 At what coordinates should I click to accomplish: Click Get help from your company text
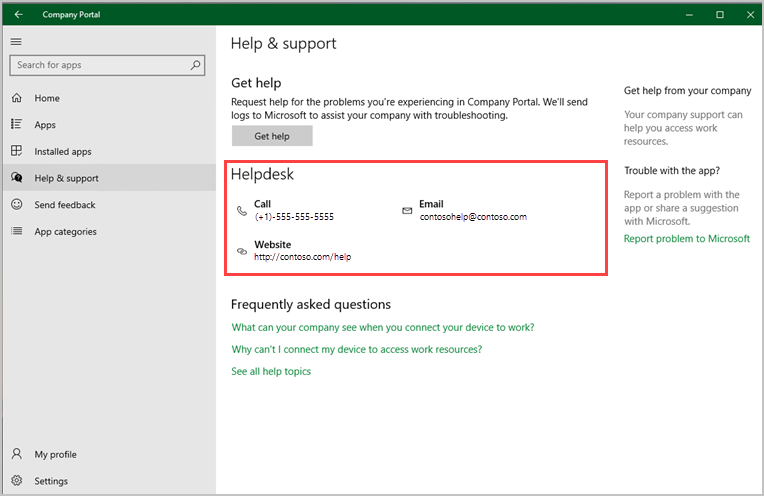(688, 91)
